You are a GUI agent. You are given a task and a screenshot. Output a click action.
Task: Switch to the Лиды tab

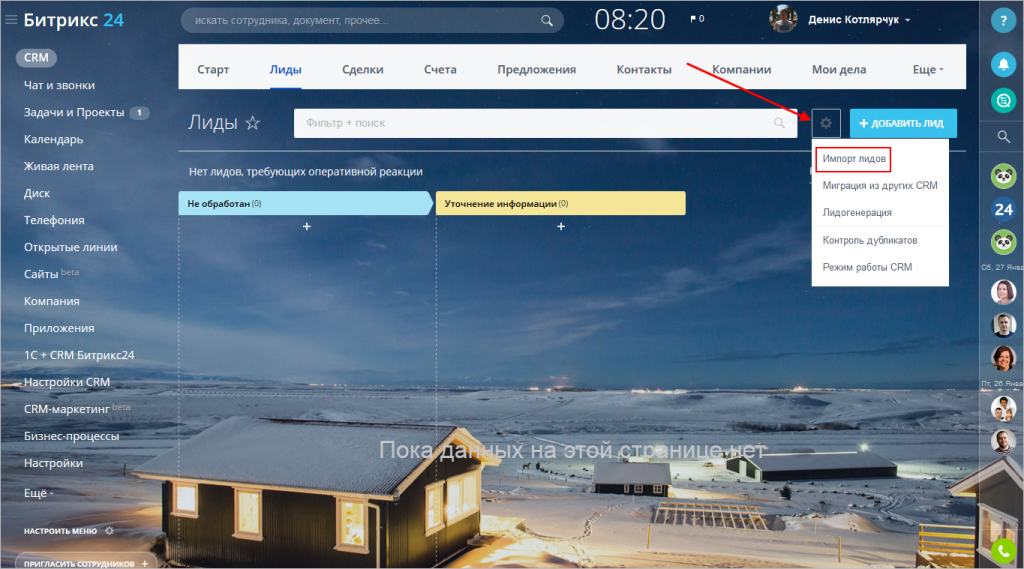point(285,69)
